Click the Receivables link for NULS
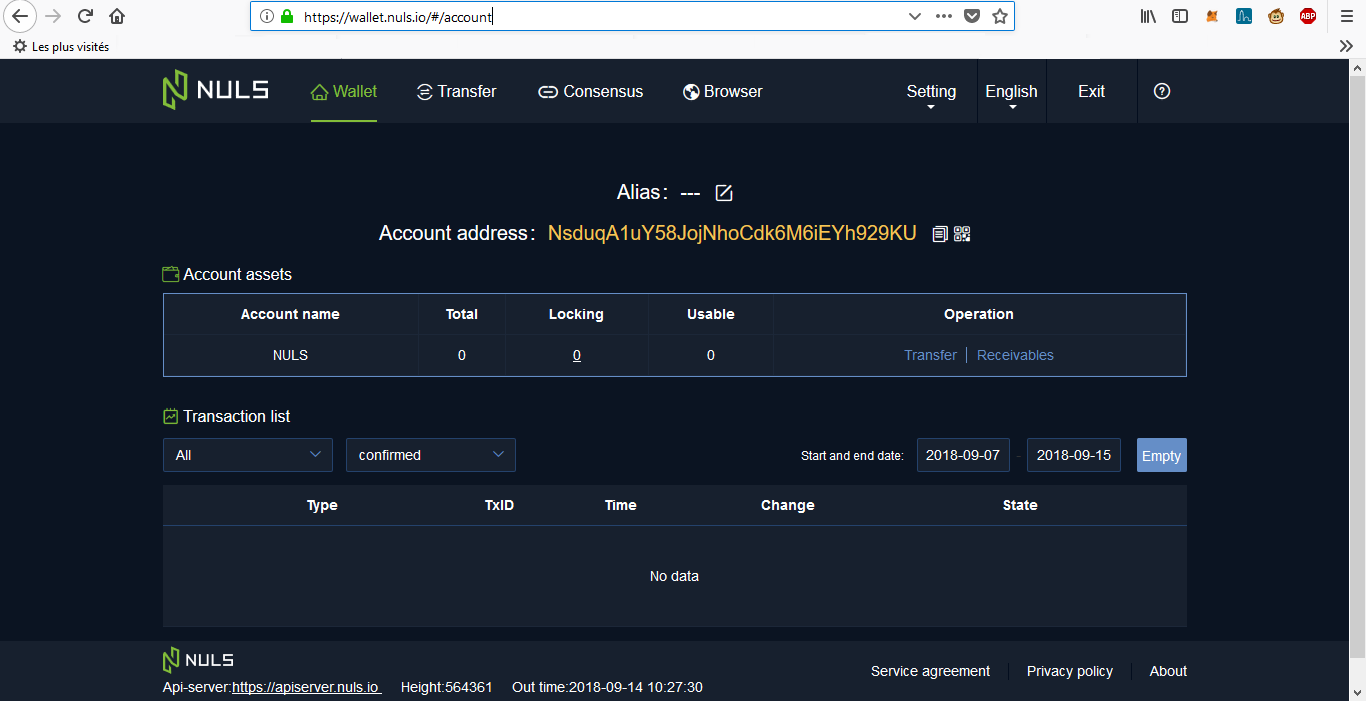Viewport: 1366px width, 701px height. [1015, 355]
